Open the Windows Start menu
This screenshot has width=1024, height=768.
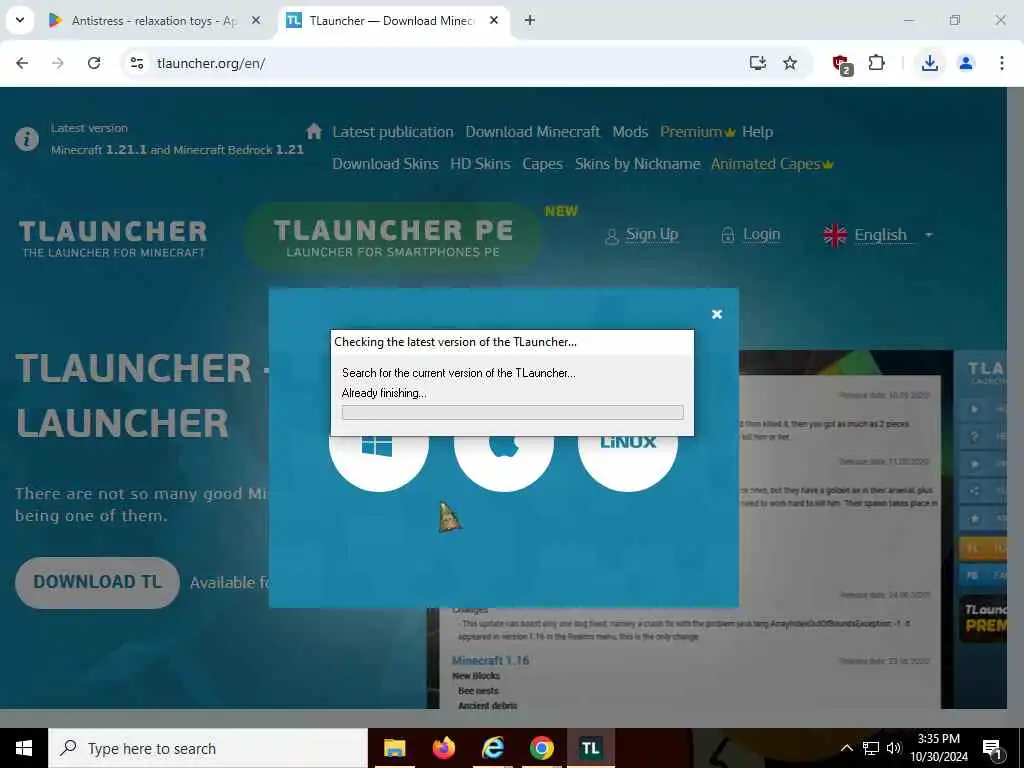(24, 748)
